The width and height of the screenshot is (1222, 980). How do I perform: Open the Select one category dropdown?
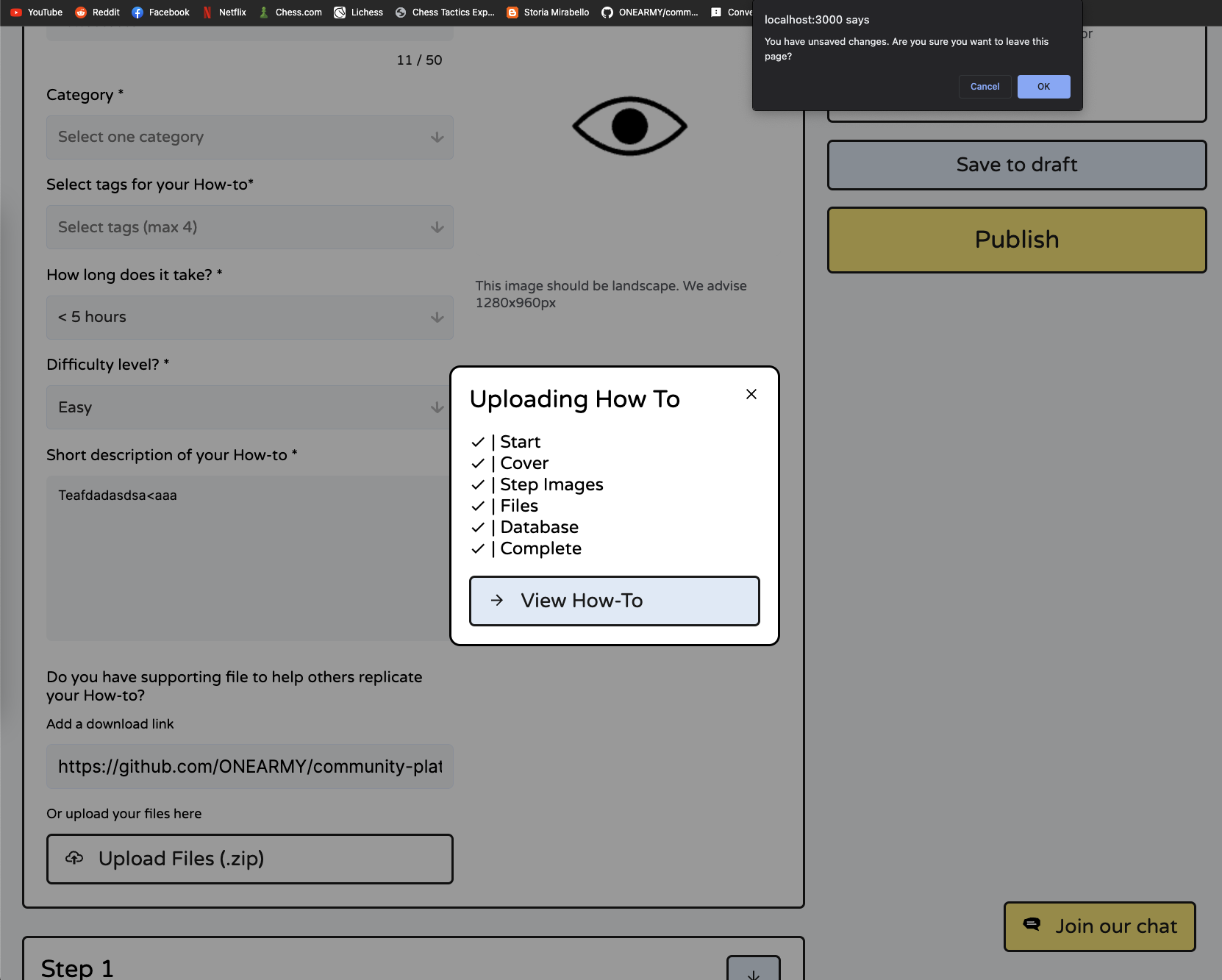tap(250, 137)
